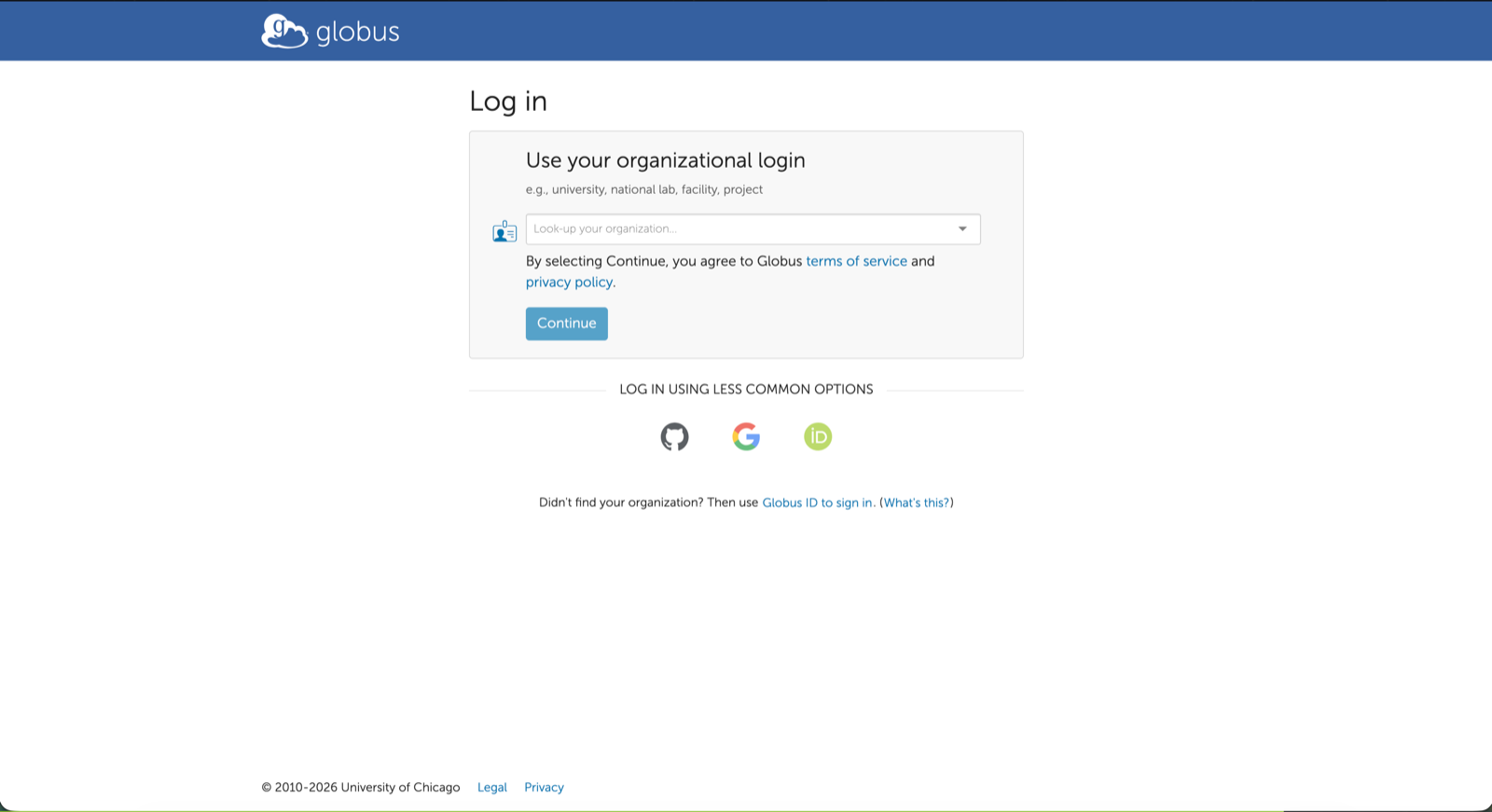Focus the Look-up your organization field
Viewport: 1492px width, 812px height.
click(753, 229)
